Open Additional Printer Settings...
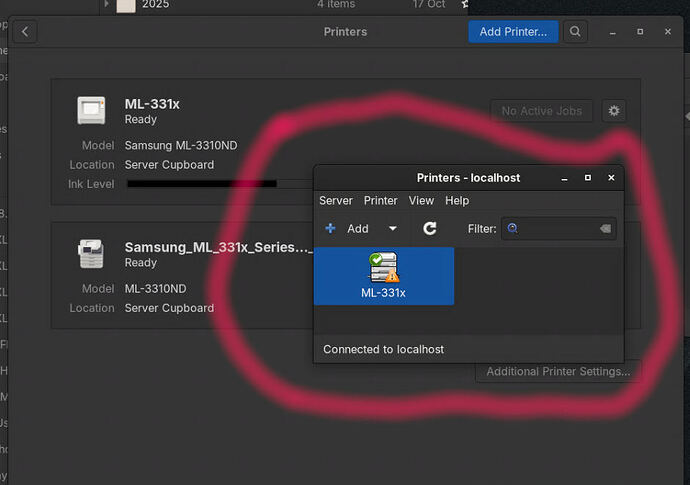This screenshot has height=485, width=690. 558,372
